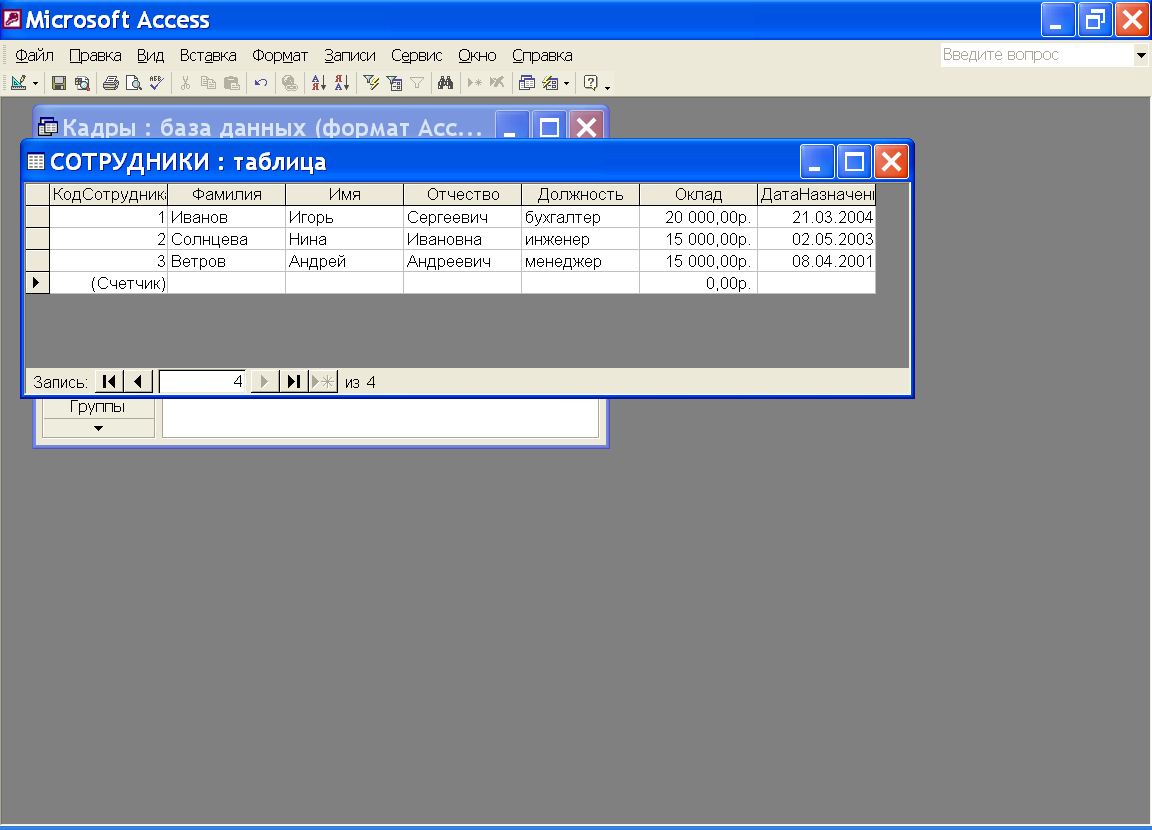Go to last record navigation button
Image resolution: width=1152 pixels, height=830 pixels.
click(x=294, y=382)
